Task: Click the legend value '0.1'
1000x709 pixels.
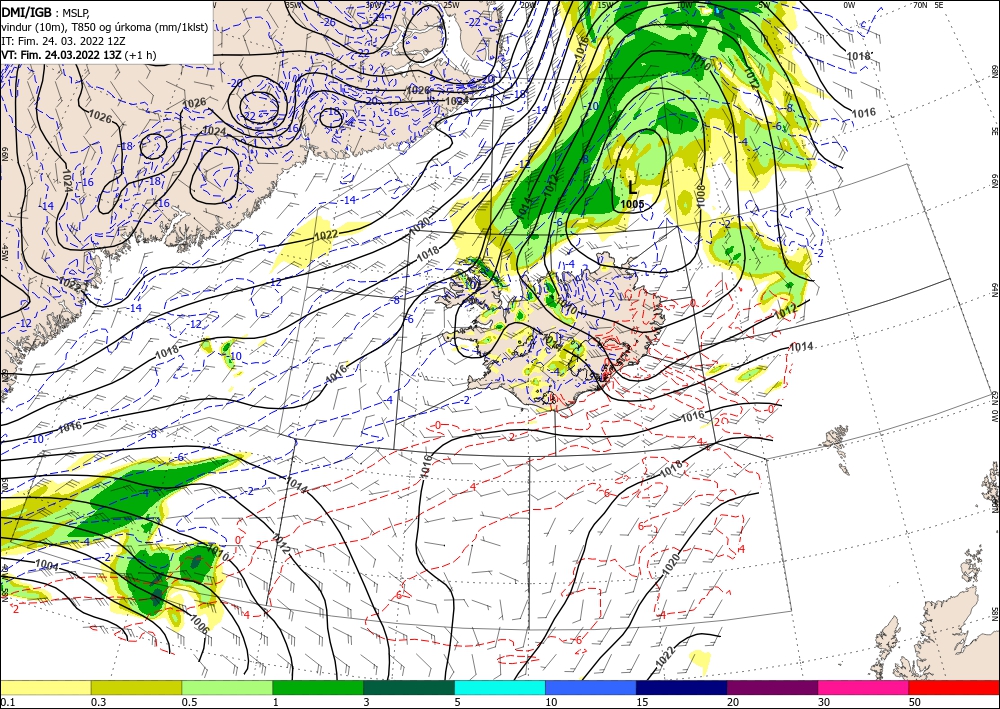Action: (6, 702)
